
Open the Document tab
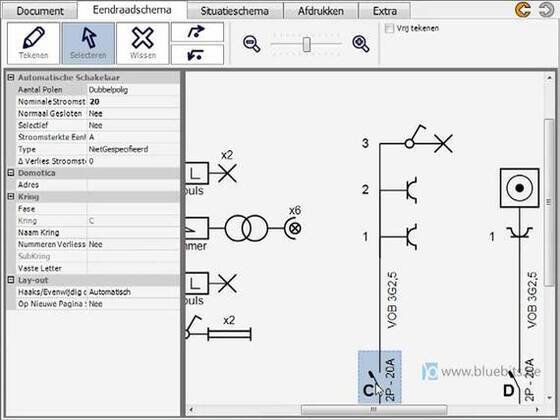coord(40,11)
